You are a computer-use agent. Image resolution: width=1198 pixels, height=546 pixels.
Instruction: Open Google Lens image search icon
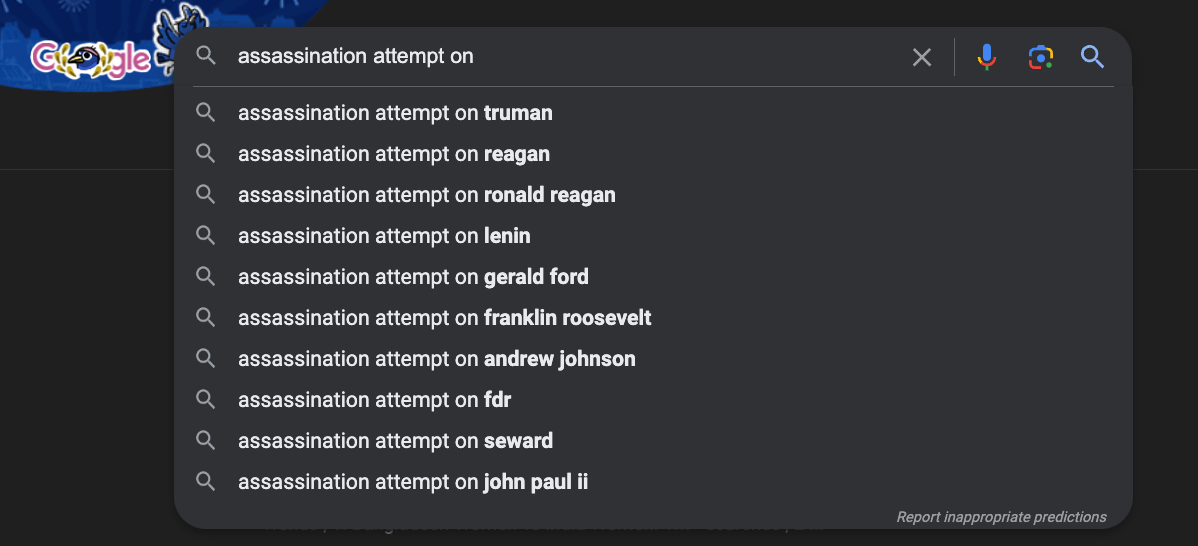[1041, 57]
